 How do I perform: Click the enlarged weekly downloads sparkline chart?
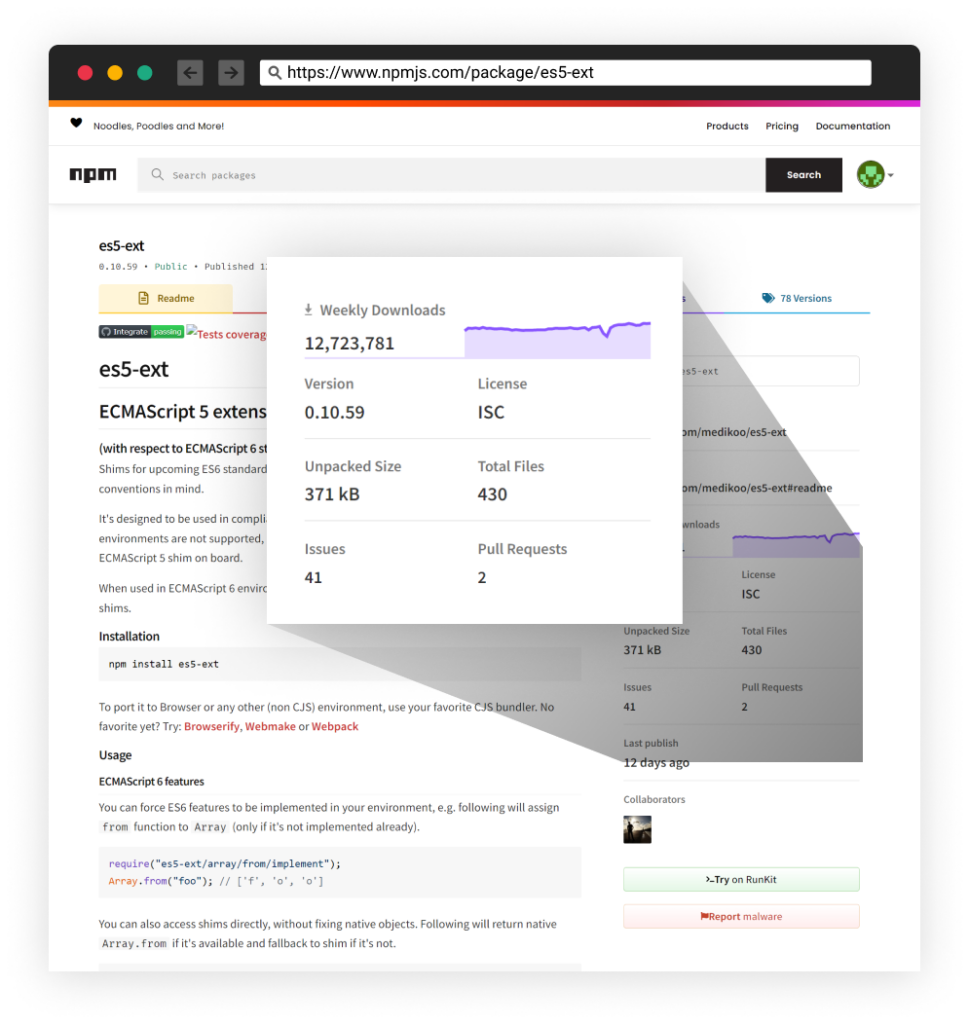tap(557, 340)
